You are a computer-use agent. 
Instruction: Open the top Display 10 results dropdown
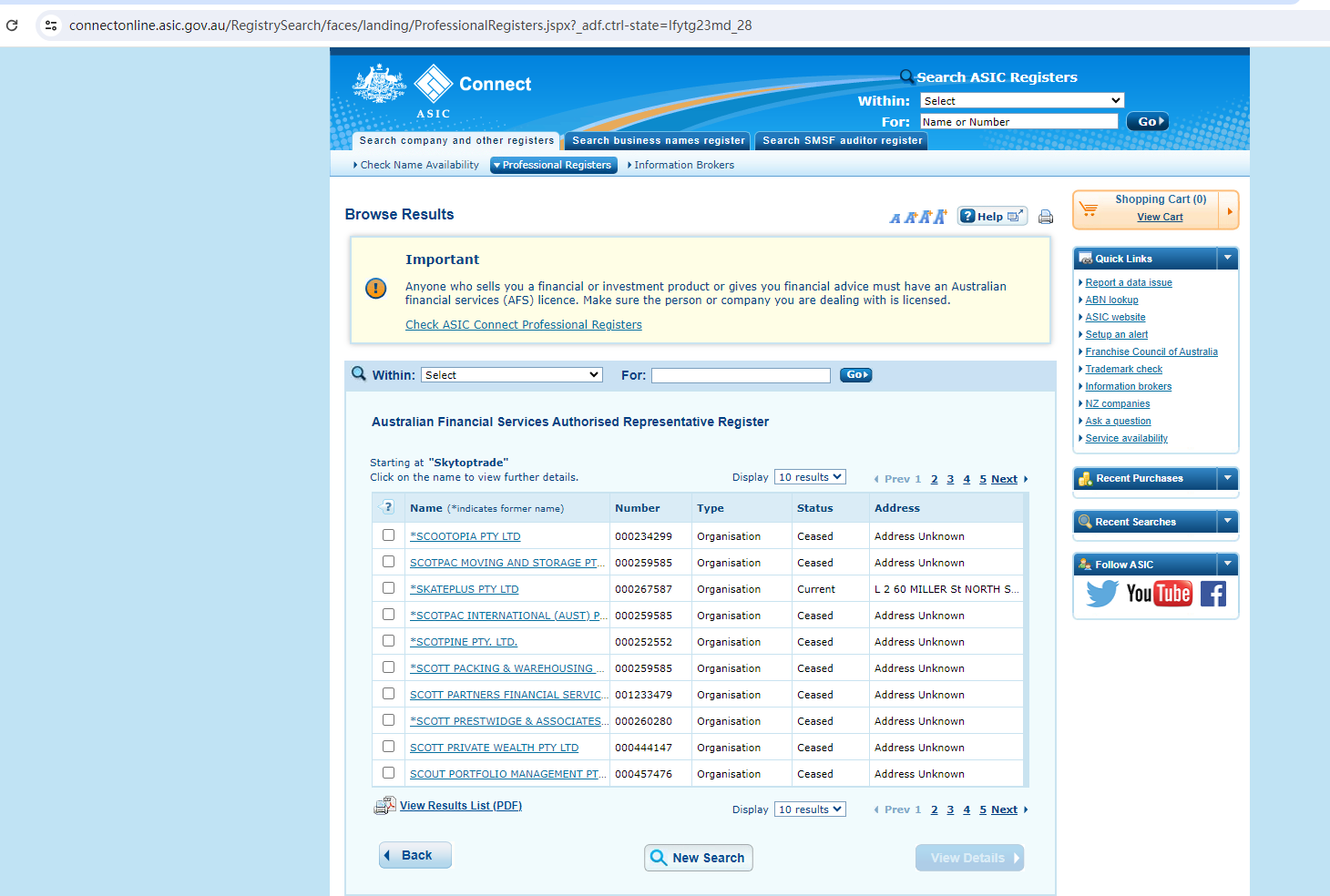pos(810,477)
